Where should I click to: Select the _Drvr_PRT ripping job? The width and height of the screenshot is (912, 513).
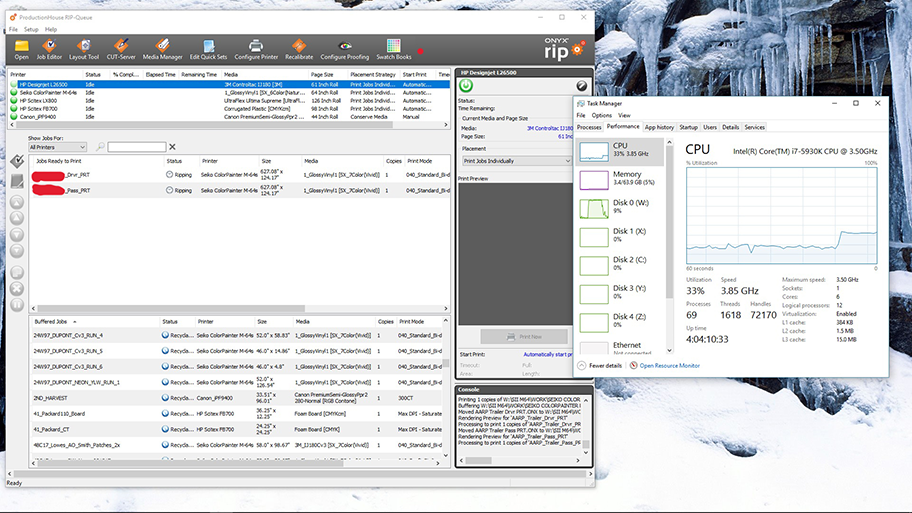[x=240, y=174]
